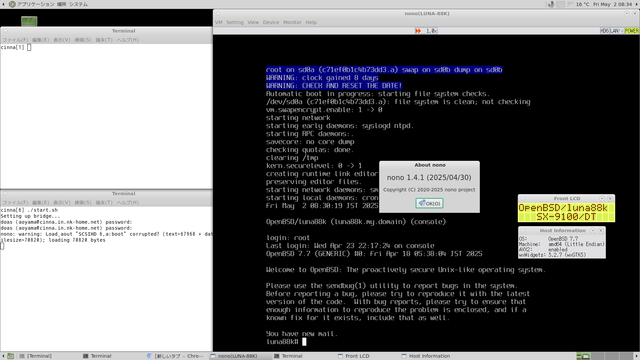Open 編集(E) menu in lower Terminal
Viewport: 640px width, 360px height.
click(40, 203)
